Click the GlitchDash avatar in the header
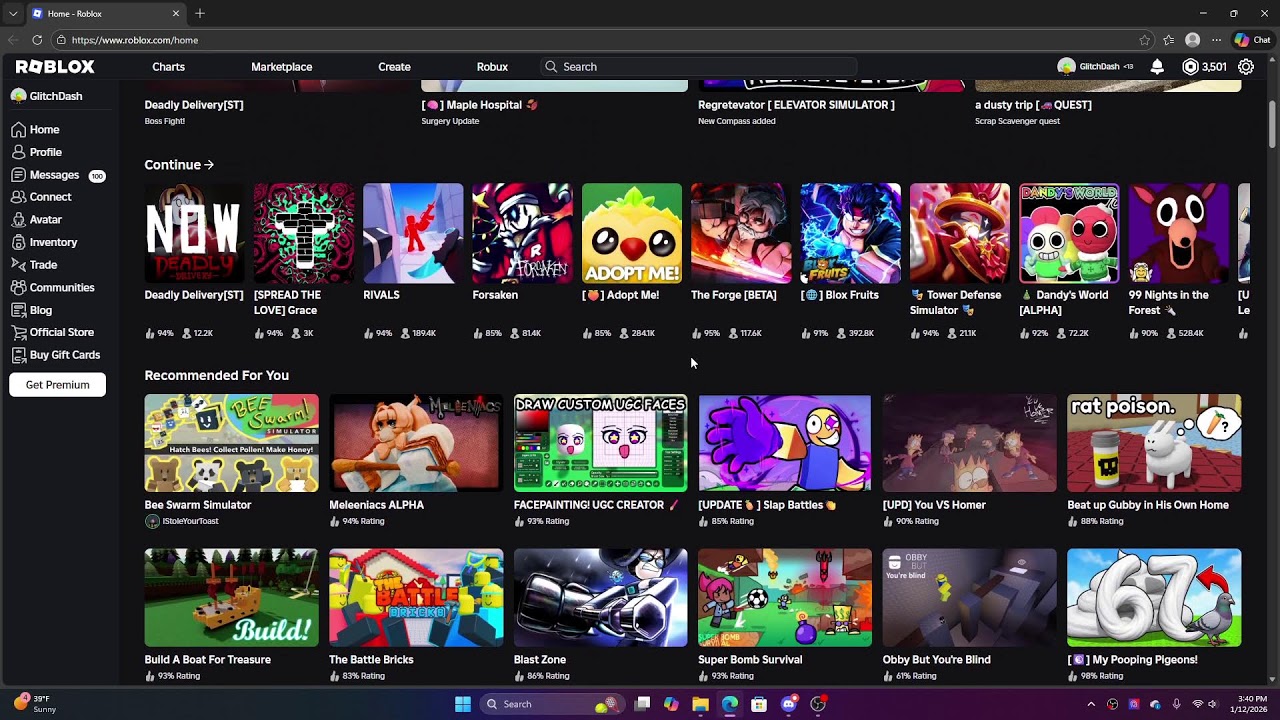 [1066, 67]
